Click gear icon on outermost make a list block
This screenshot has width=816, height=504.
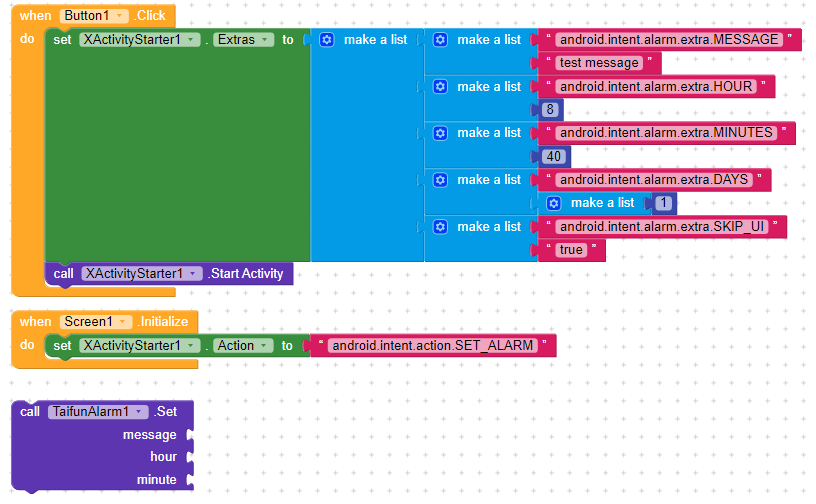point(327,40)
